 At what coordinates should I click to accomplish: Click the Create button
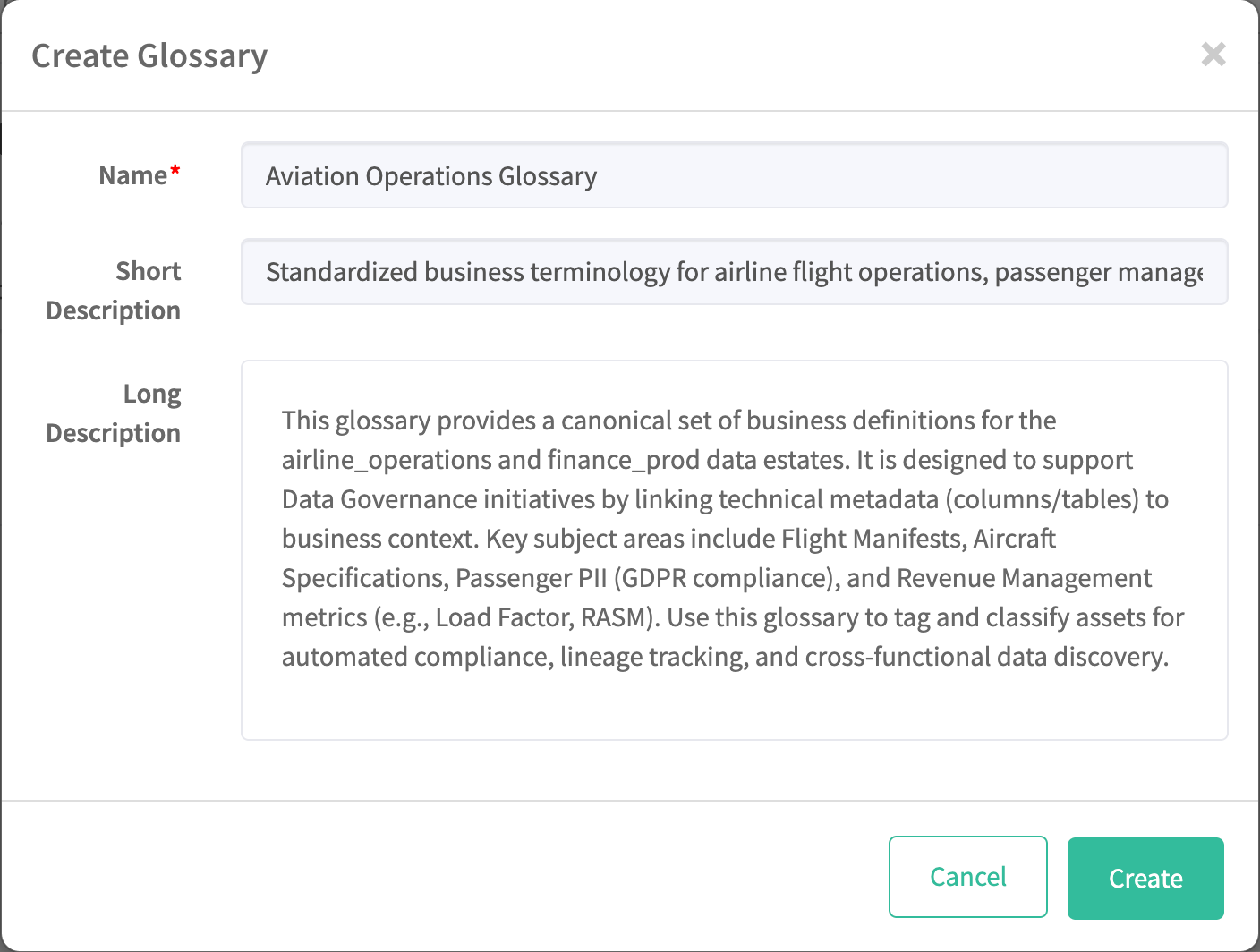(x=1145, y=878)
